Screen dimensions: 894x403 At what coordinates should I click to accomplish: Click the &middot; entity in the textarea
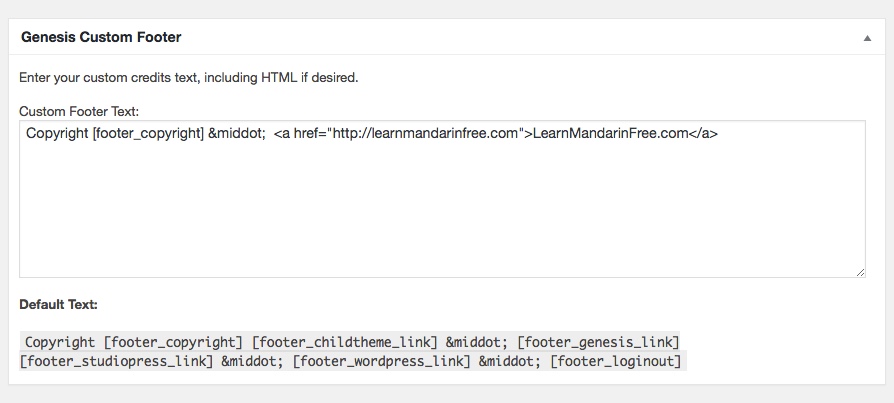click(236, 133)
